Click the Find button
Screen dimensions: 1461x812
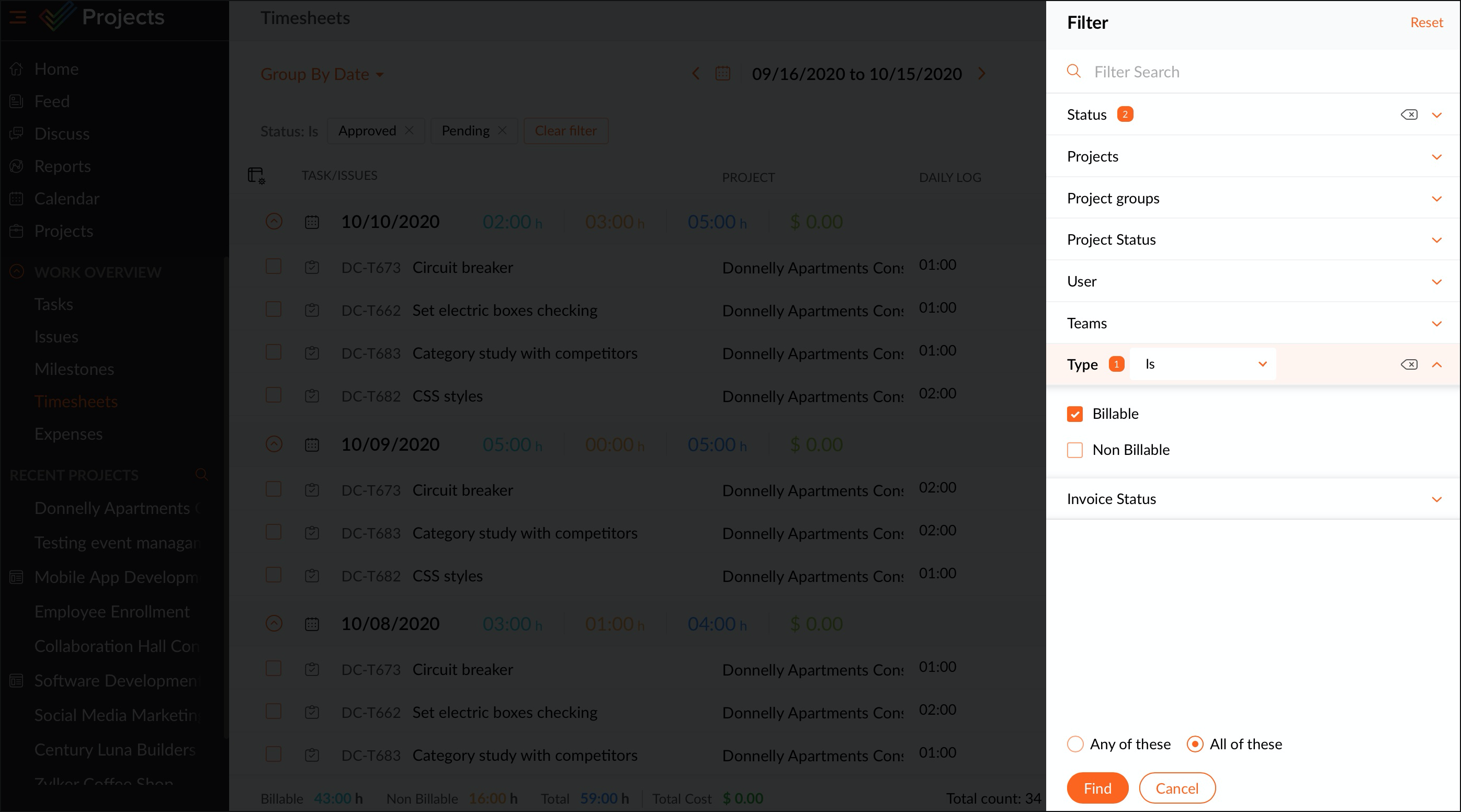[x=1097, y=788]
